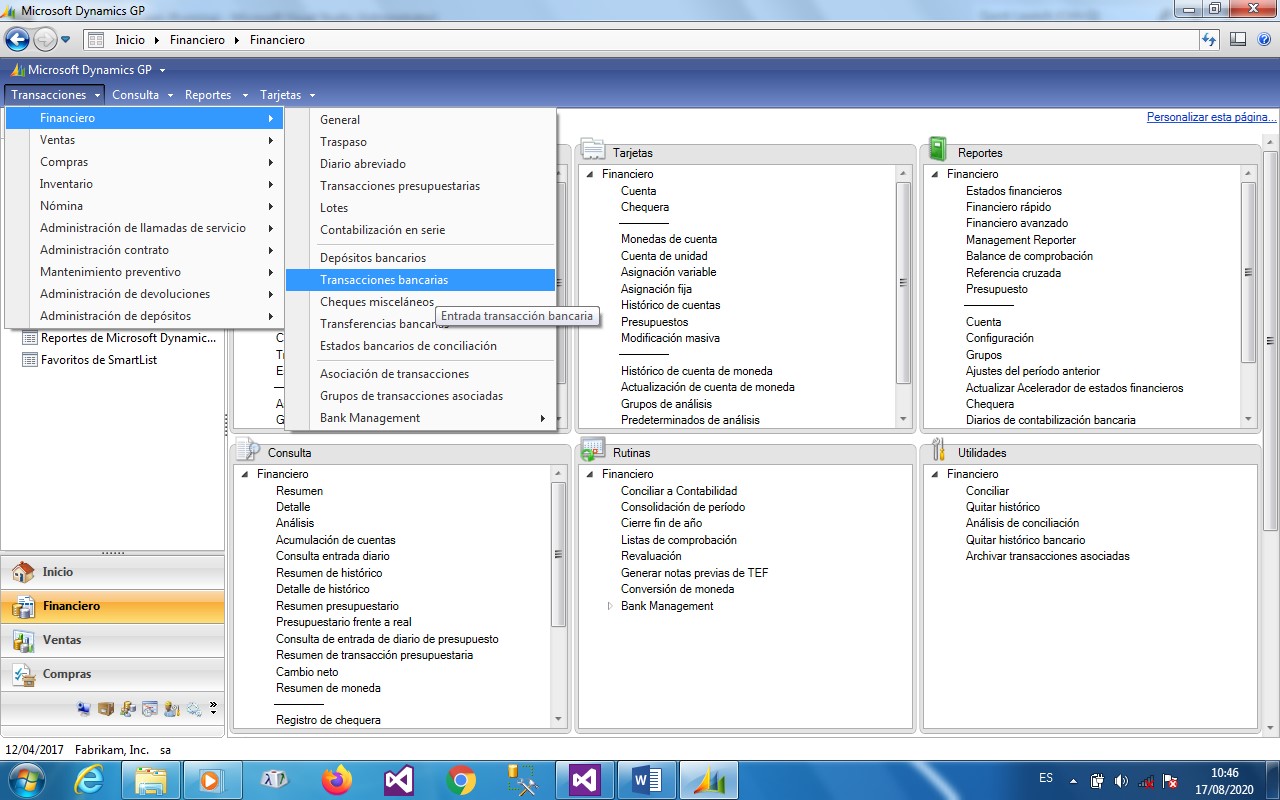Choose Depósitos bancarios from Financiero submenu

point(421,258)
